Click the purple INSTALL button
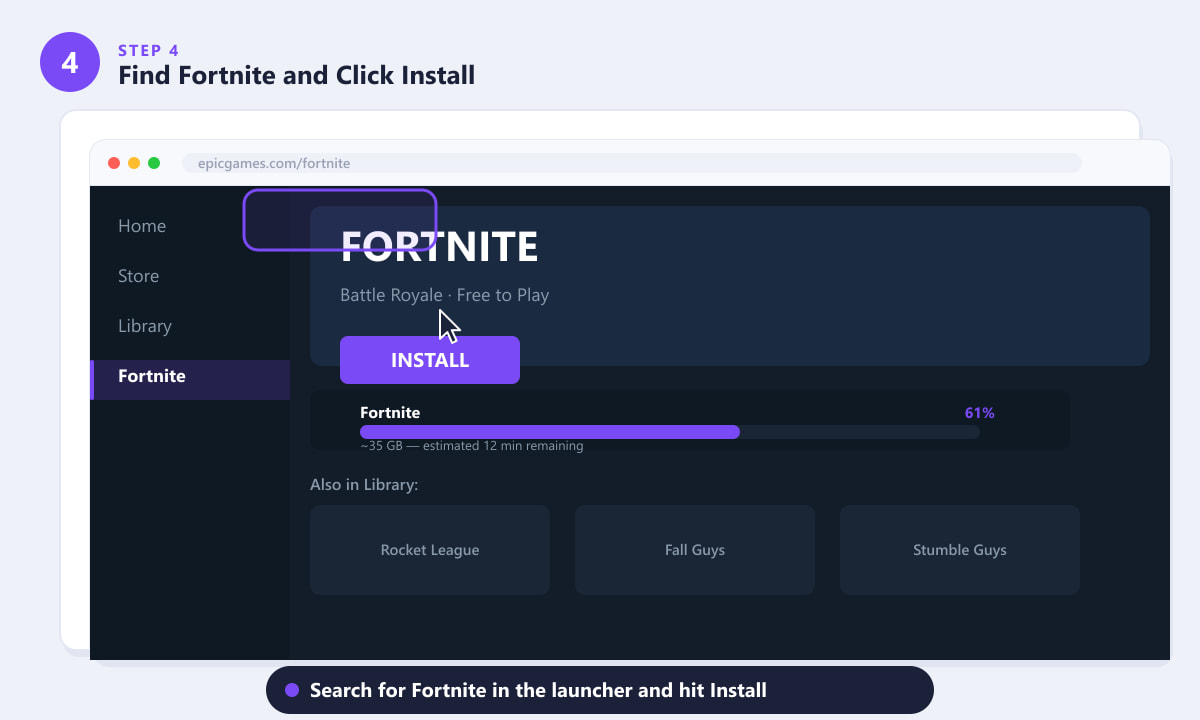1200x720 pixels. [430, 360]
